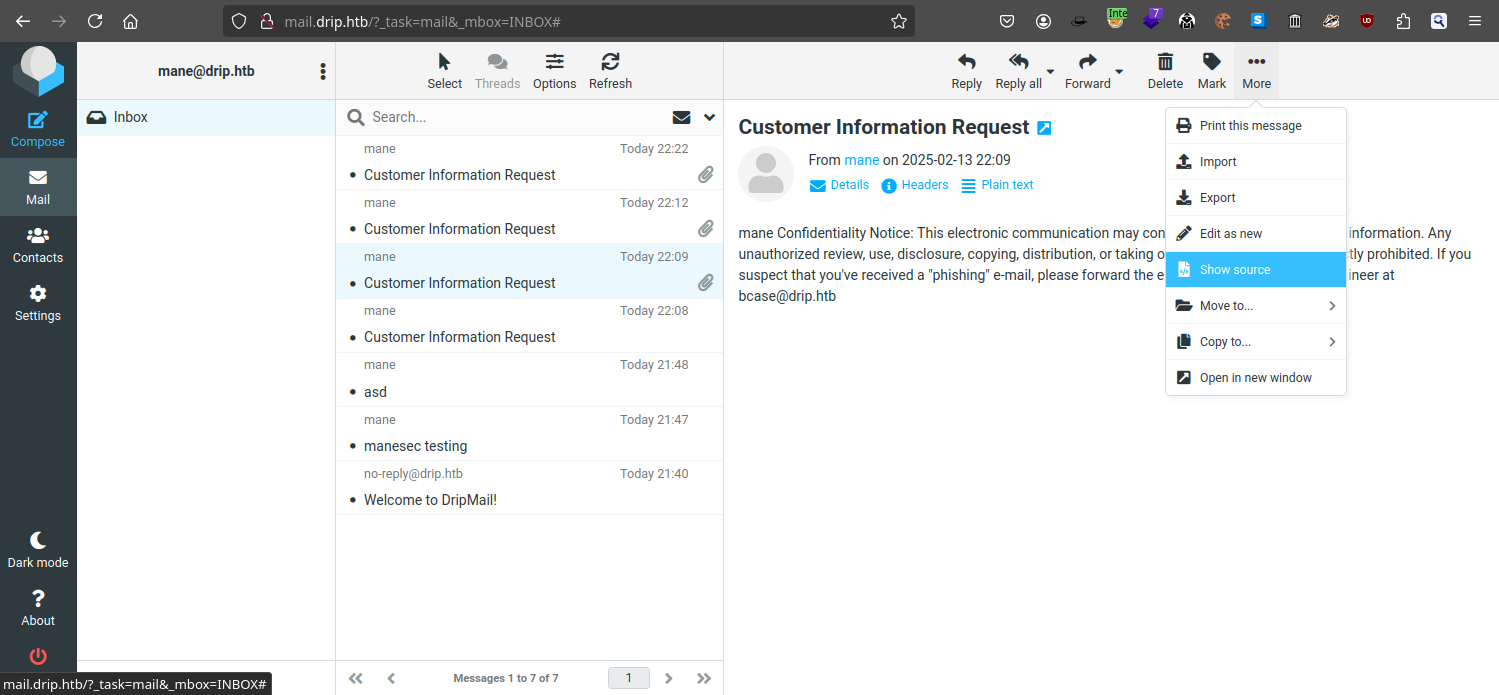Expand the Reply all dropdown arrow
The image size is (1499, 695).
click(1050, 72)
